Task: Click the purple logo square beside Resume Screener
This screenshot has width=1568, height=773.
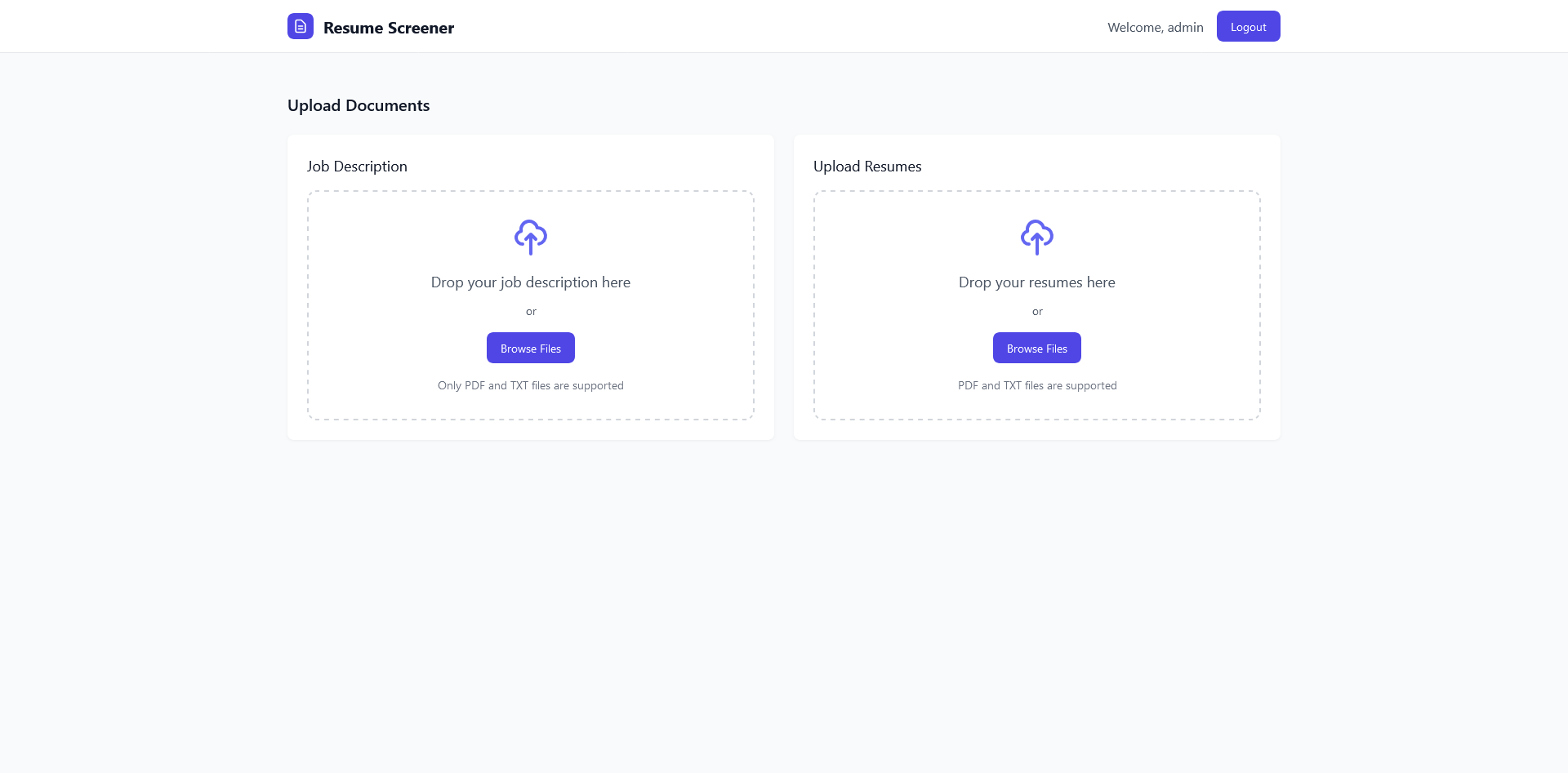Action: [x=300, y=26]
